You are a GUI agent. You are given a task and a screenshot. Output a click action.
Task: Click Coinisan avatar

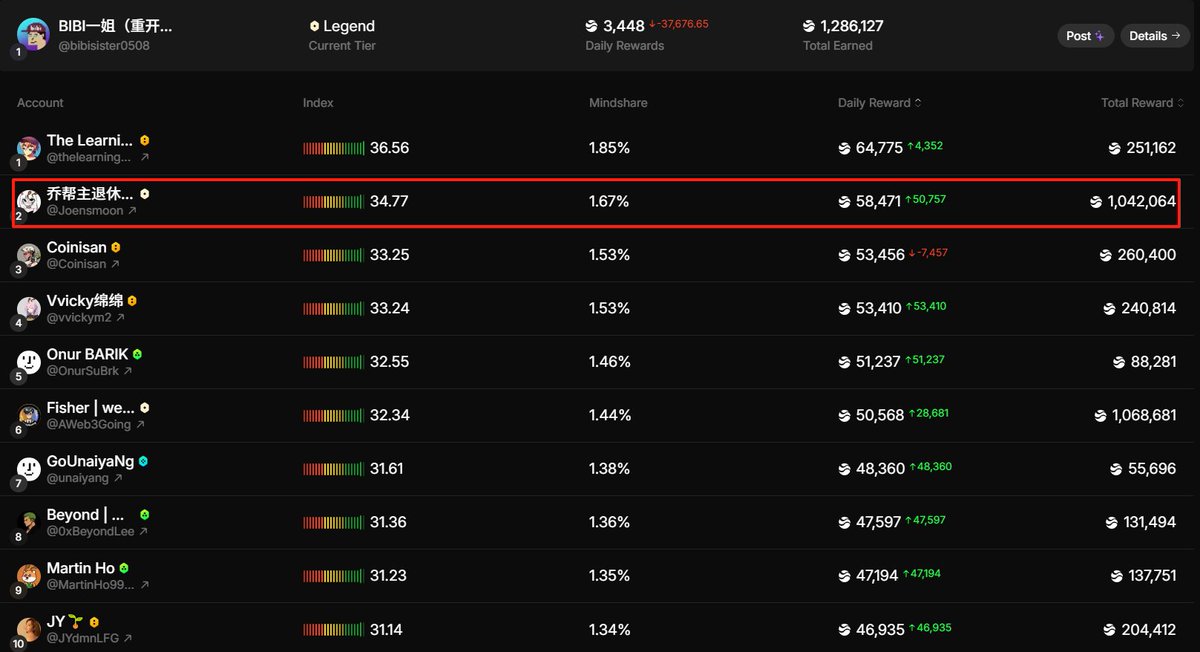click(29, 255)
